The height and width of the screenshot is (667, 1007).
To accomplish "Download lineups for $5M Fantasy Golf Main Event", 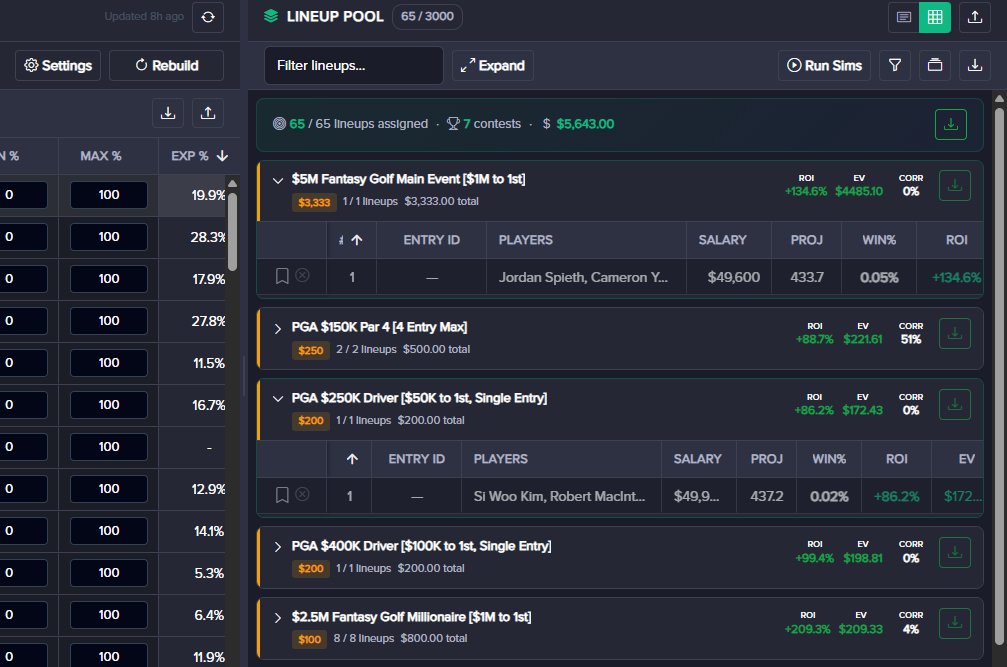I will pos(954,186).
